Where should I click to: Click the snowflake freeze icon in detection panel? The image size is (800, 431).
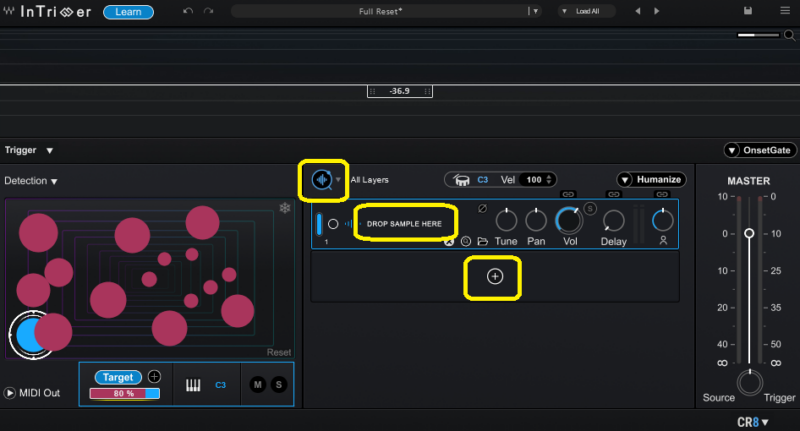(284, 208)
